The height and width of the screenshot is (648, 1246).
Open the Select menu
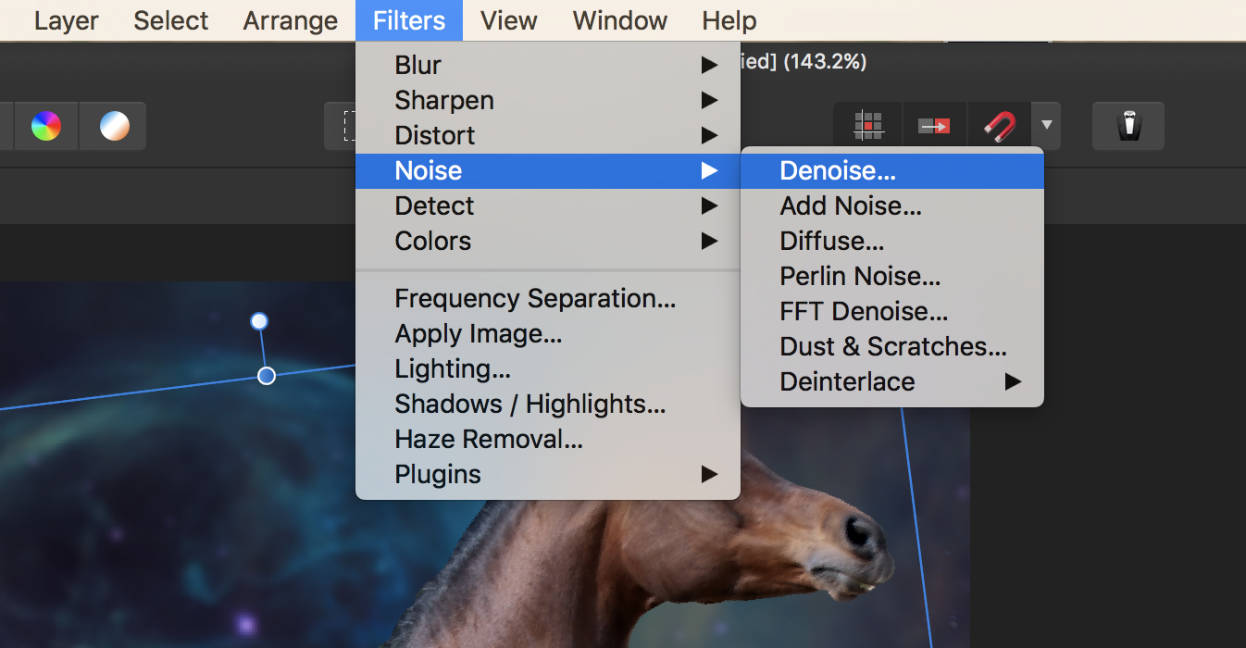pyautogui.click(x=171, y=20)
